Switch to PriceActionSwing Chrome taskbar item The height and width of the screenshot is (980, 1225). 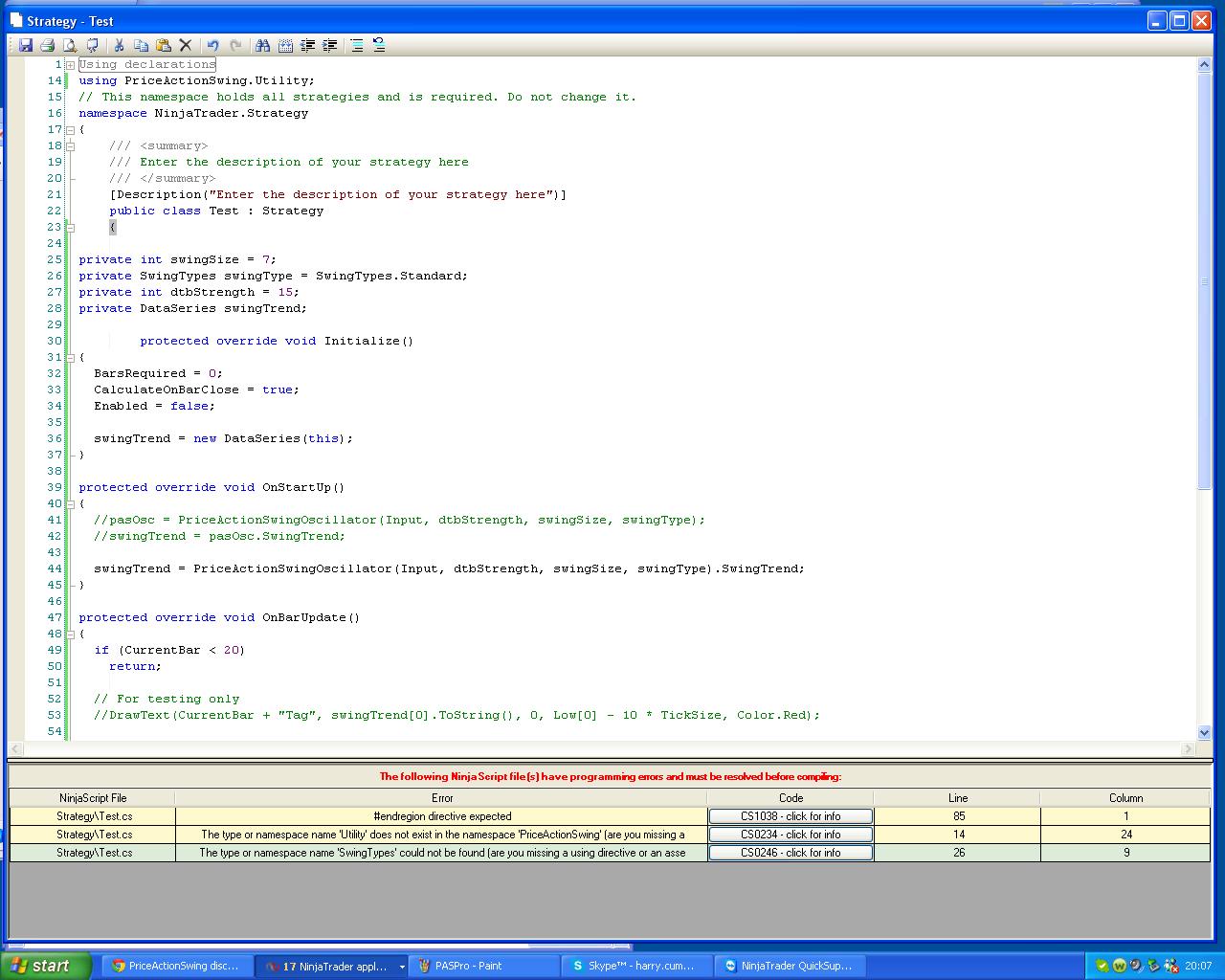coord(177,967)
